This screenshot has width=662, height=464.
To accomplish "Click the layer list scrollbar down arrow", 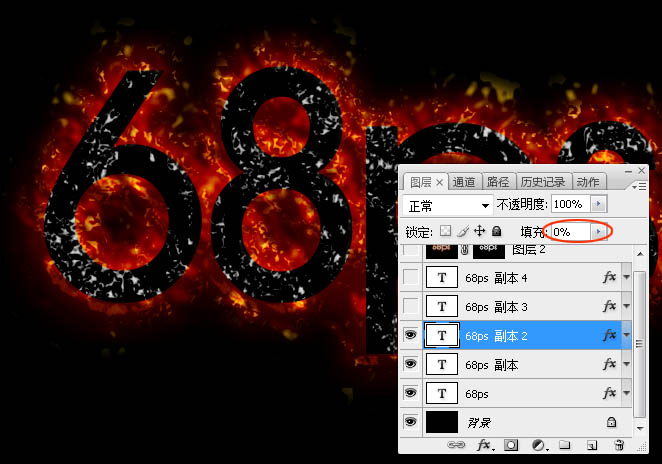I will 640,428.
